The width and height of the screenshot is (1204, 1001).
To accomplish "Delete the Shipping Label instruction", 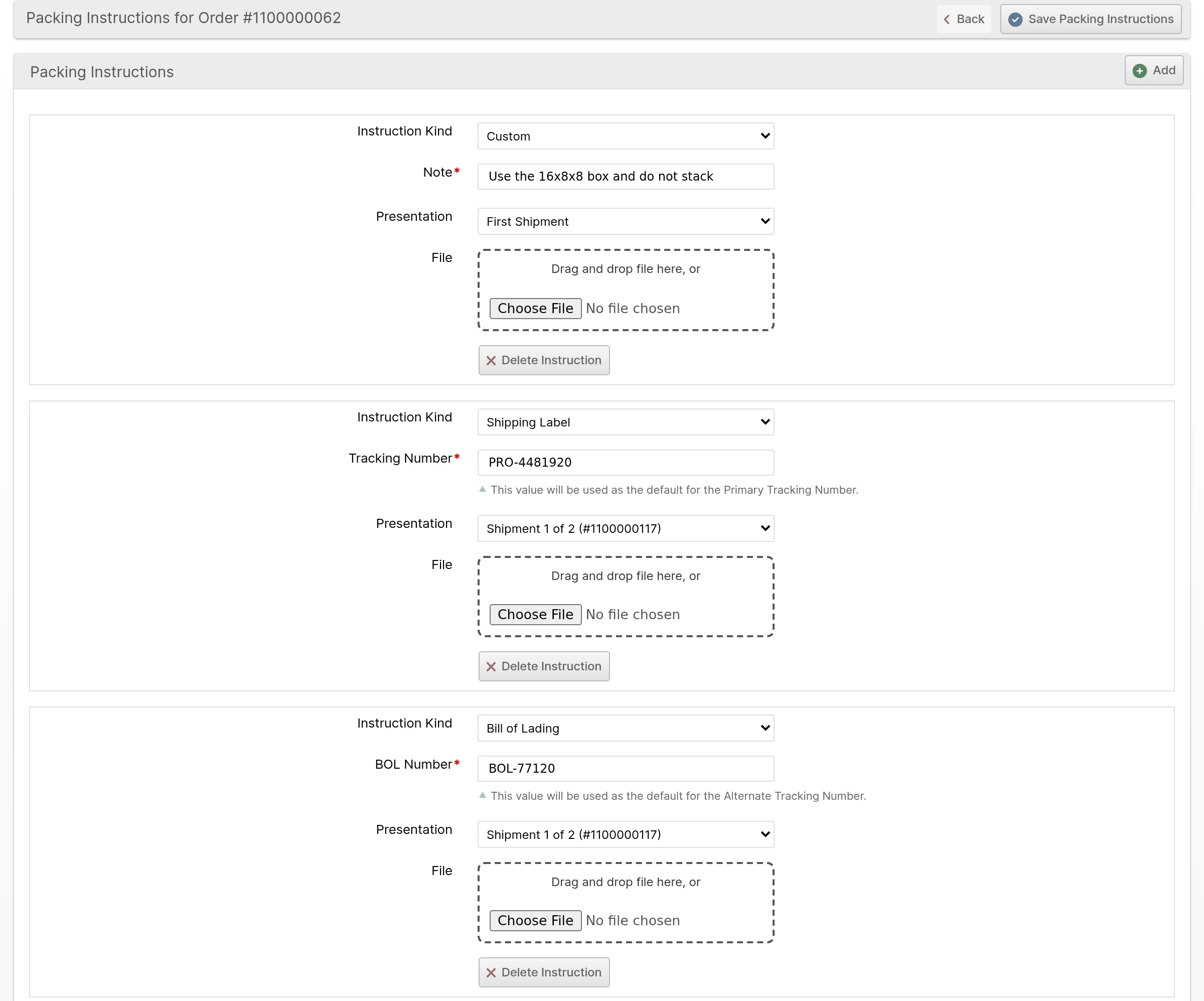I will tap(543, 666).
